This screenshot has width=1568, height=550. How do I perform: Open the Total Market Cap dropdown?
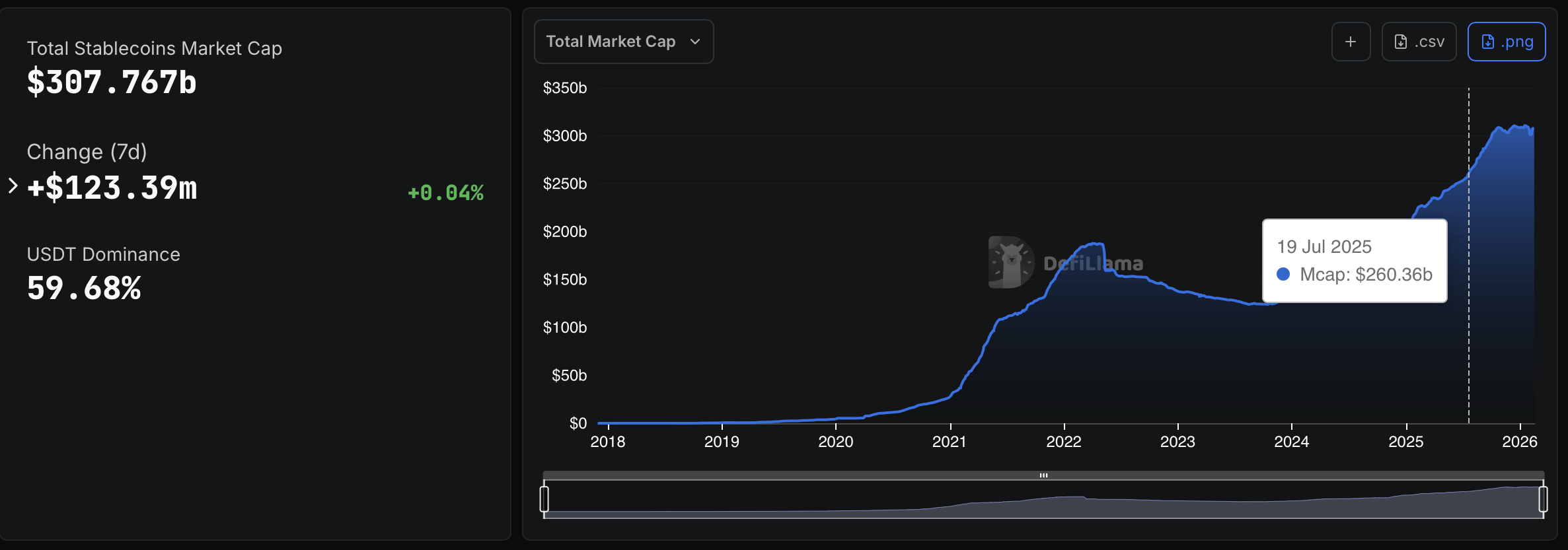[623, 42]
